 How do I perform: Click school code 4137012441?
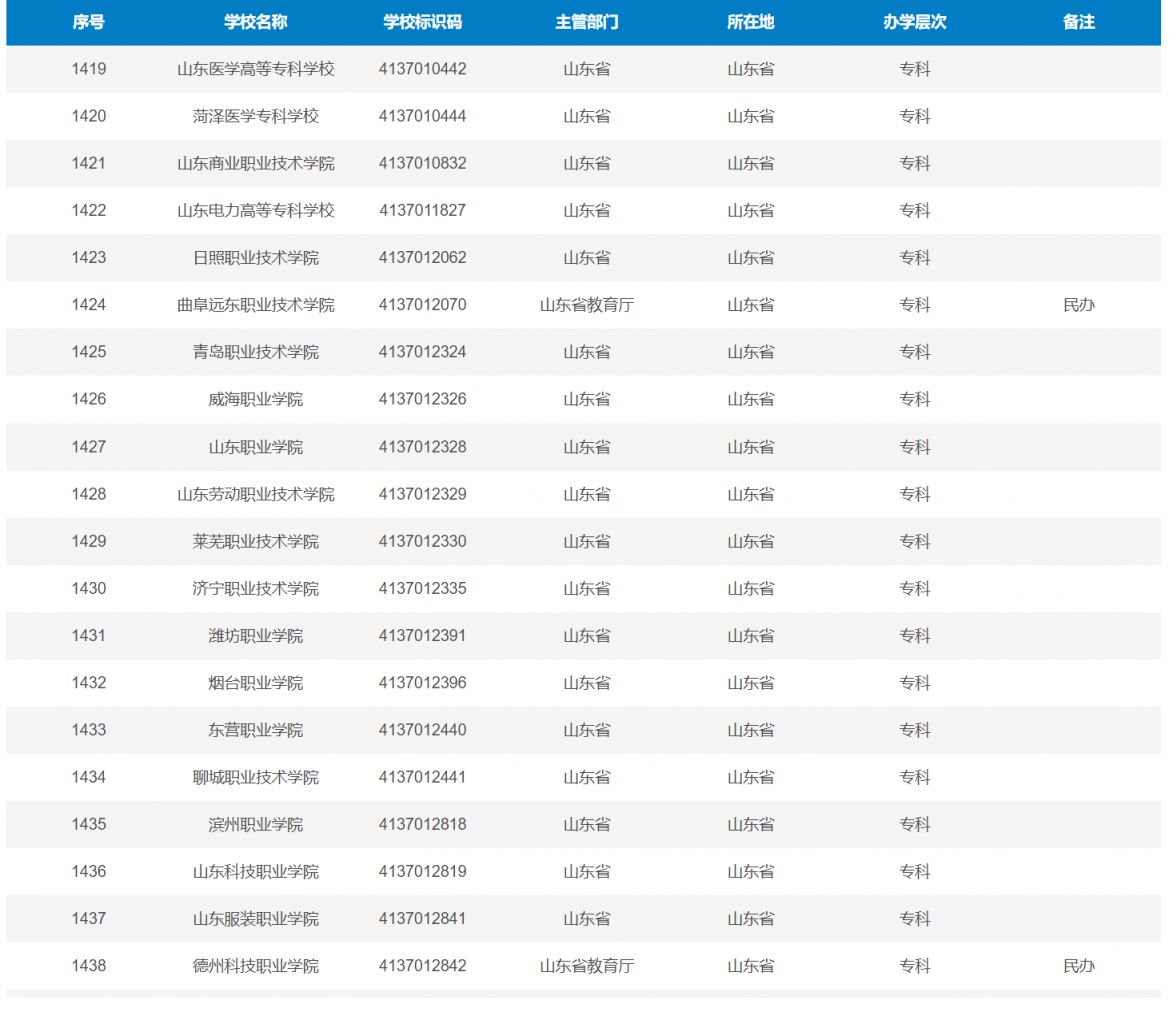click(423, 777)
